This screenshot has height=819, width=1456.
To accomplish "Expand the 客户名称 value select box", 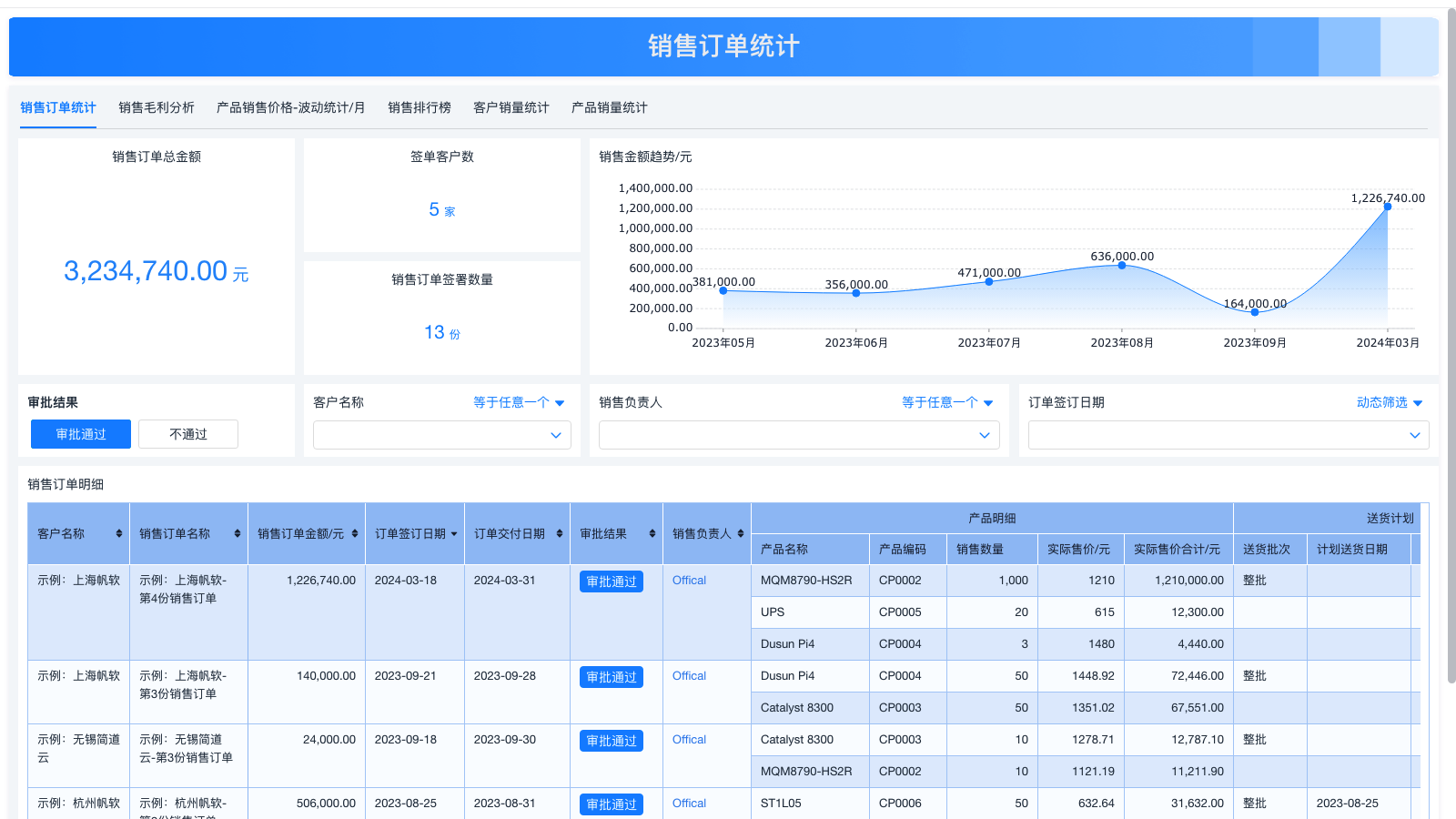I will pyautogui.click(x=442, y=435).
